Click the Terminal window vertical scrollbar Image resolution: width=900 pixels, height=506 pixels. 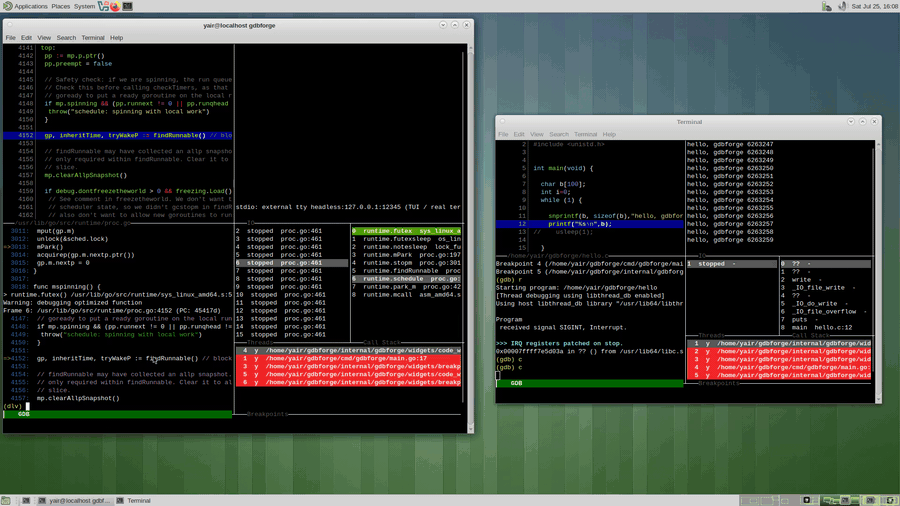(878, 271)
